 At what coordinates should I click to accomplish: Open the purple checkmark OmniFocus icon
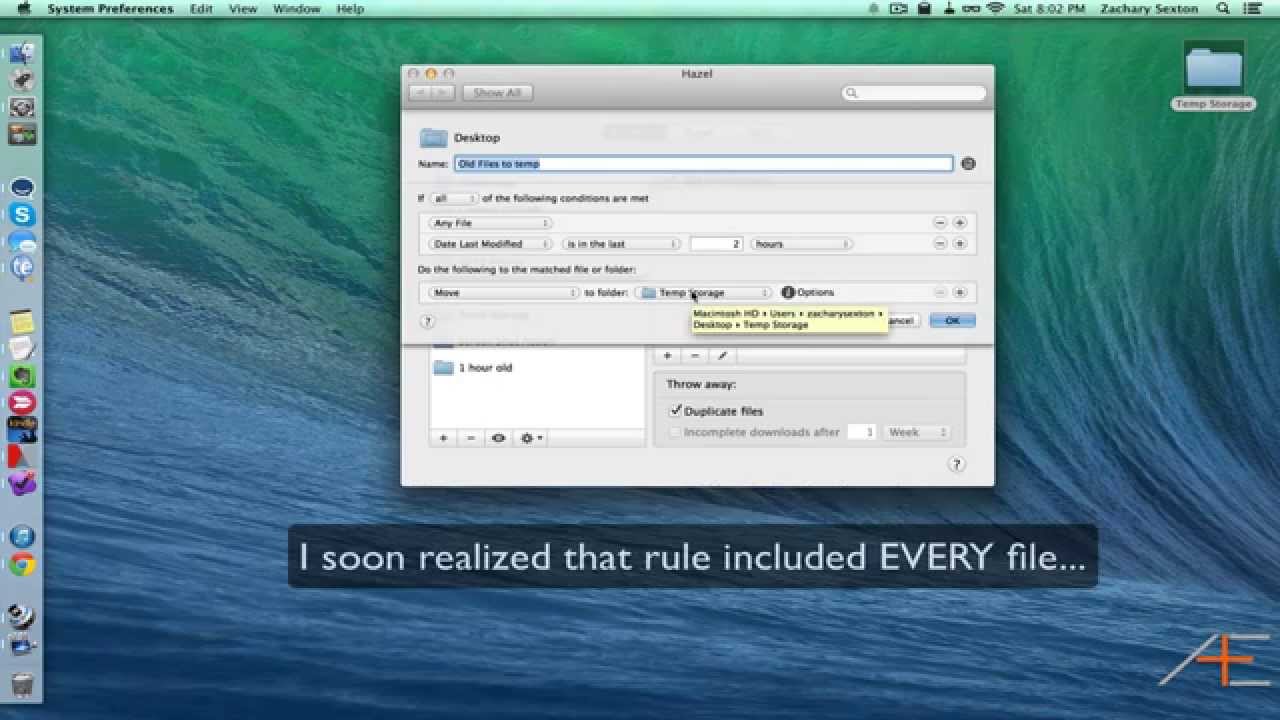(22, 484)
